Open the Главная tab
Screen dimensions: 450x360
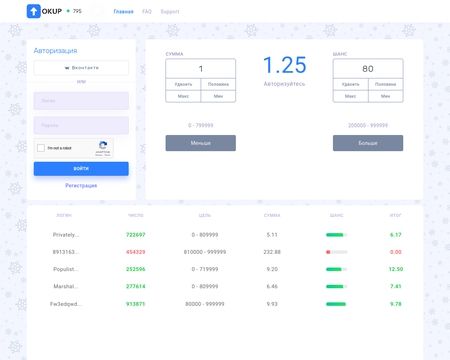(123, 12)
